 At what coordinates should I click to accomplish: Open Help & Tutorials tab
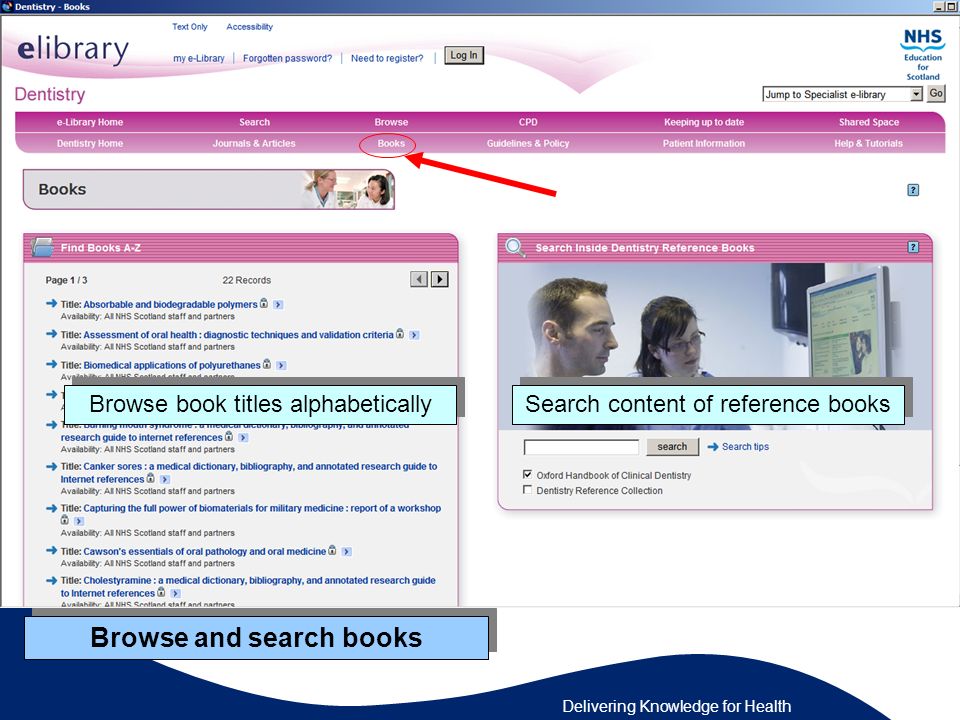click(x=868, y=143)
